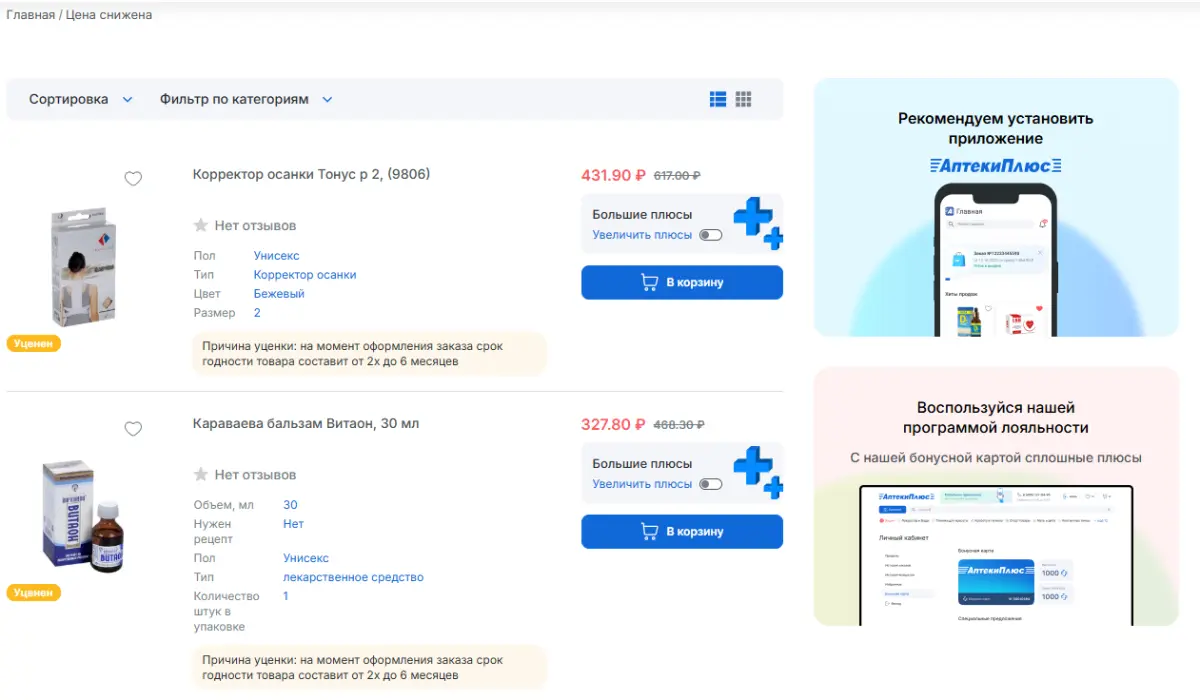Switch to list view layout icon
Viewport: 1200px width, 700px height.
718,99
